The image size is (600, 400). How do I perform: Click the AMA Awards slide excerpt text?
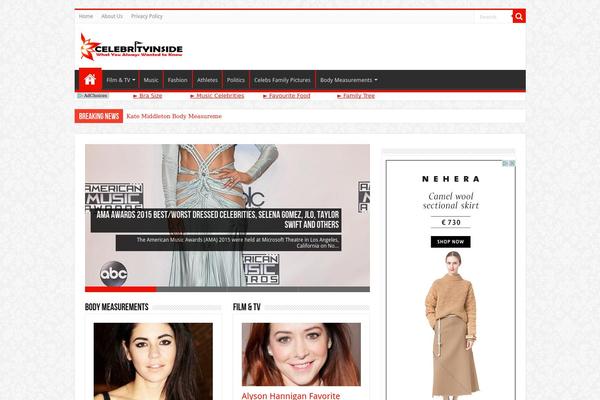[x=229, y=243]
